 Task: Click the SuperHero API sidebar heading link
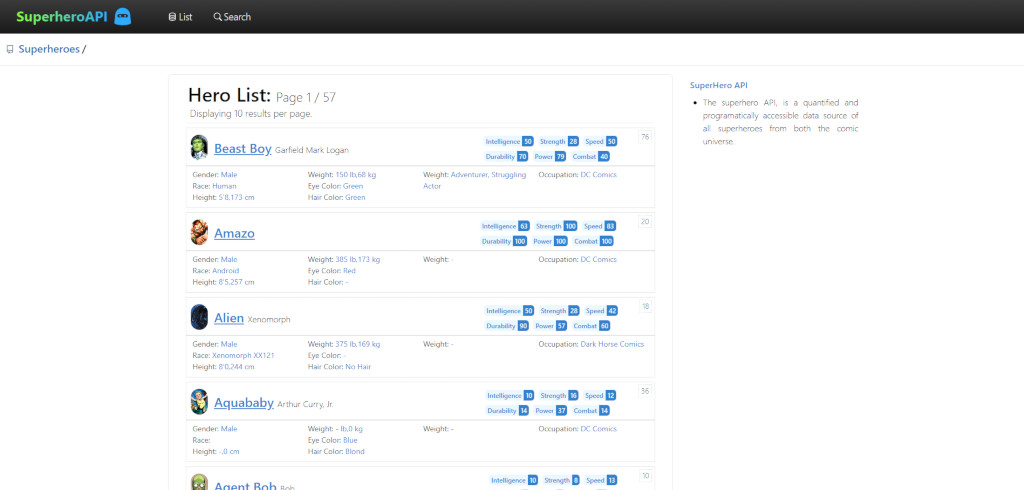[x=718, y=86]
